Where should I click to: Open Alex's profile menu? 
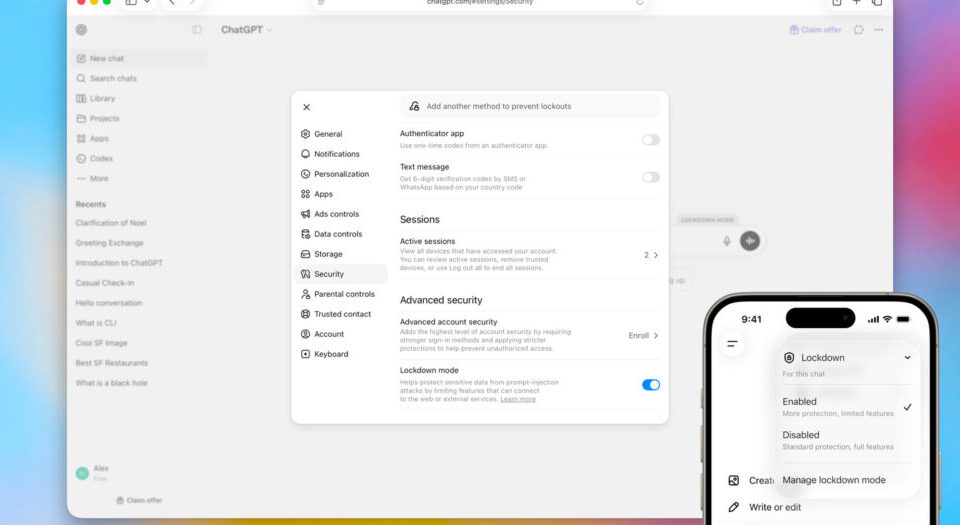[x=140, y=472]
